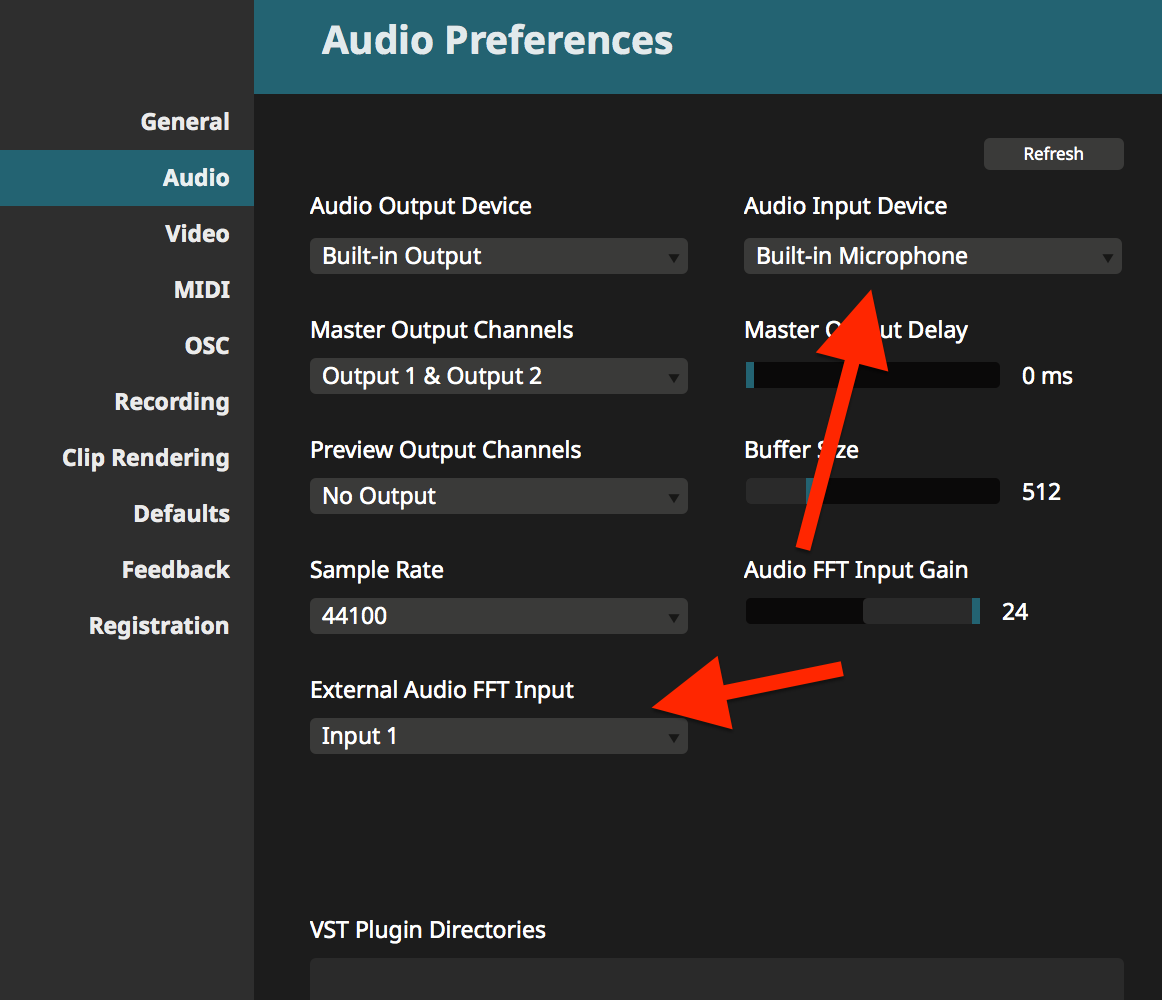This screenshot has height=1000, width=1162.
Task: Change the Sample Rate dropdown
Action: click(x=498, y=616)
